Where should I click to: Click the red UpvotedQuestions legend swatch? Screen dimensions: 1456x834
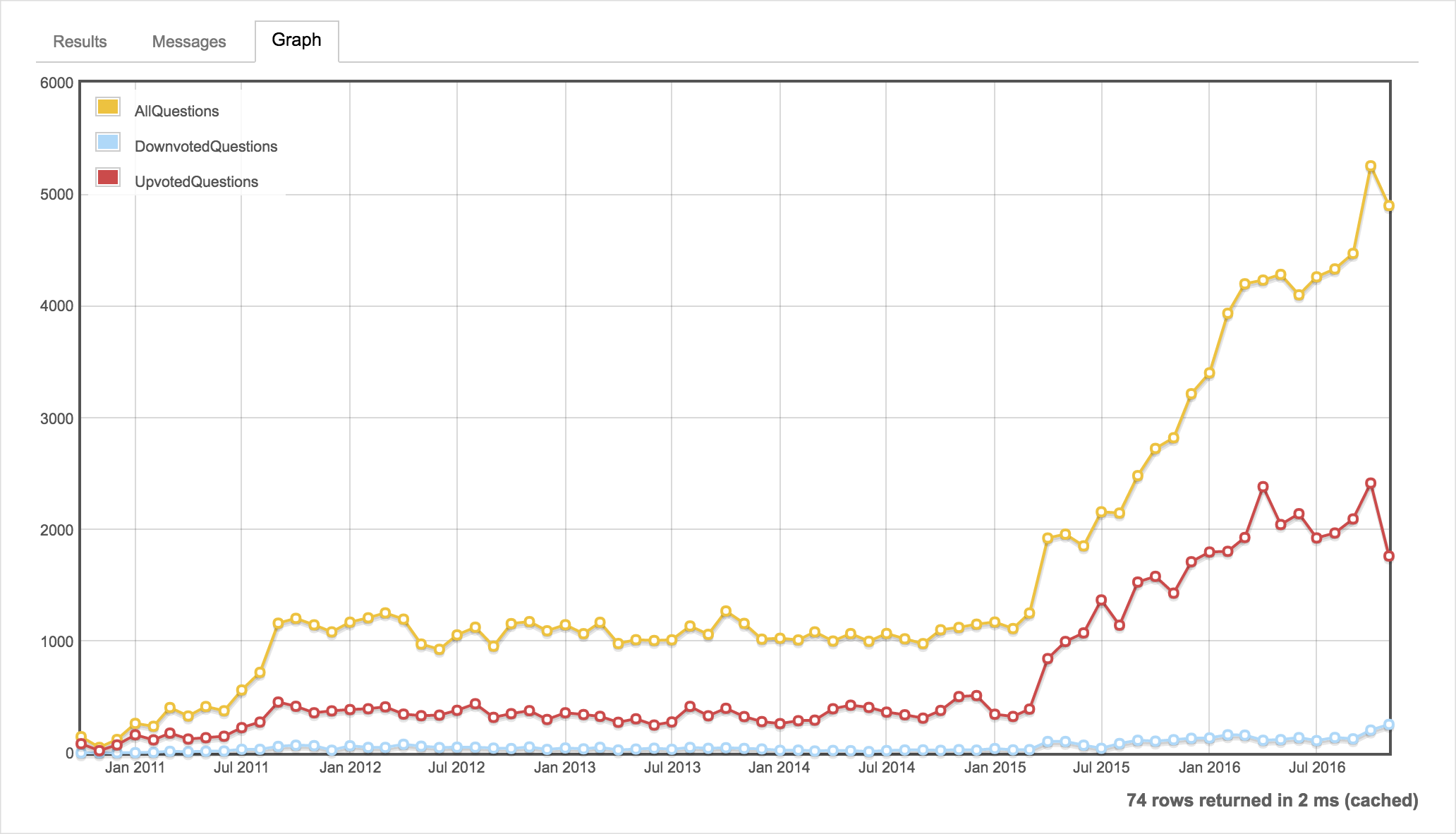pos(108,177)
